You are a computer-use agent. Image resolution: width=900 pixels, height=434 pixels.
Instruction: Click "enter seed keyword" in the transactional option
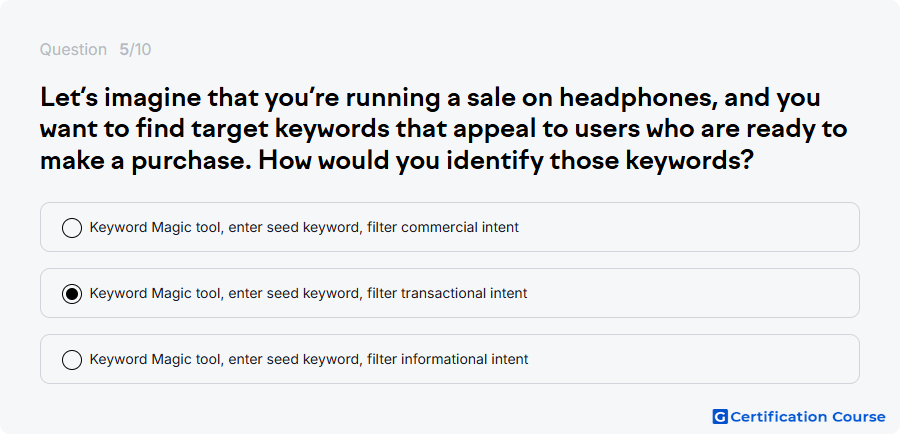295,293
